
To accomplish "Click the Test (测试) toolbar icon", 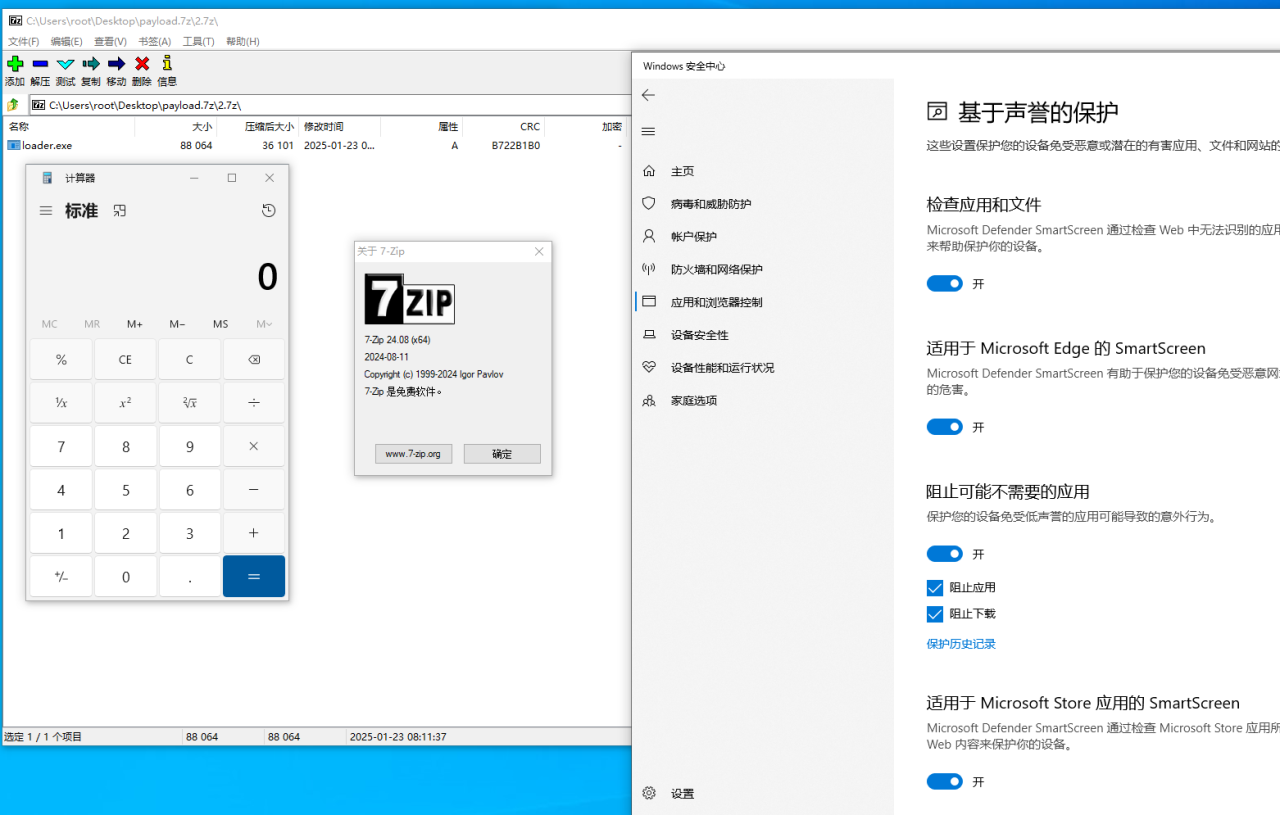I will pyautogui.click(x=66, y=65).
